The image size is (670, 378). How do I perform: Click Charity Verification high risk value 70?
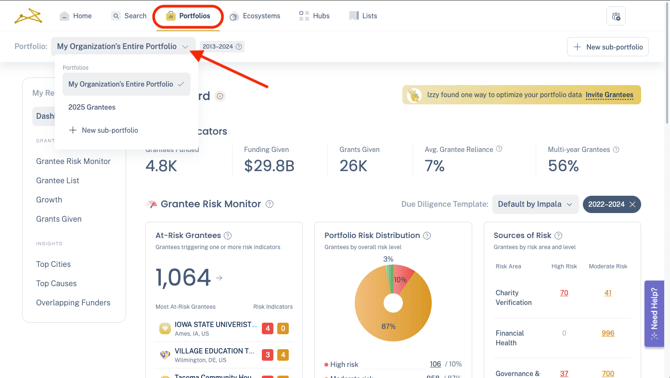coord(564,293)
